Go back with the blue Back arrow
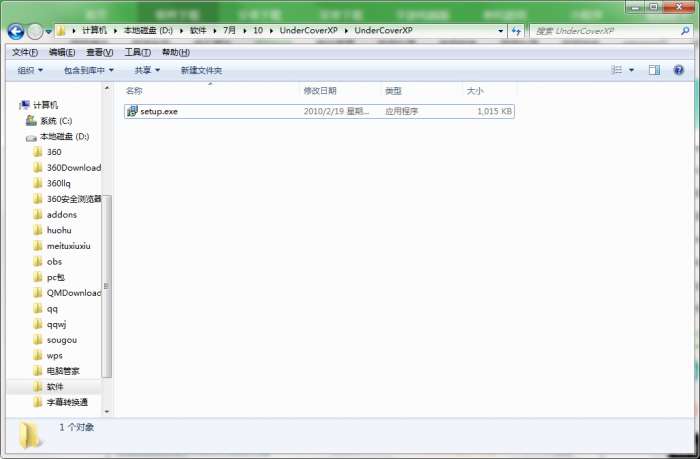This screenshot has width=700, height=459. click(x=16, y=31)
